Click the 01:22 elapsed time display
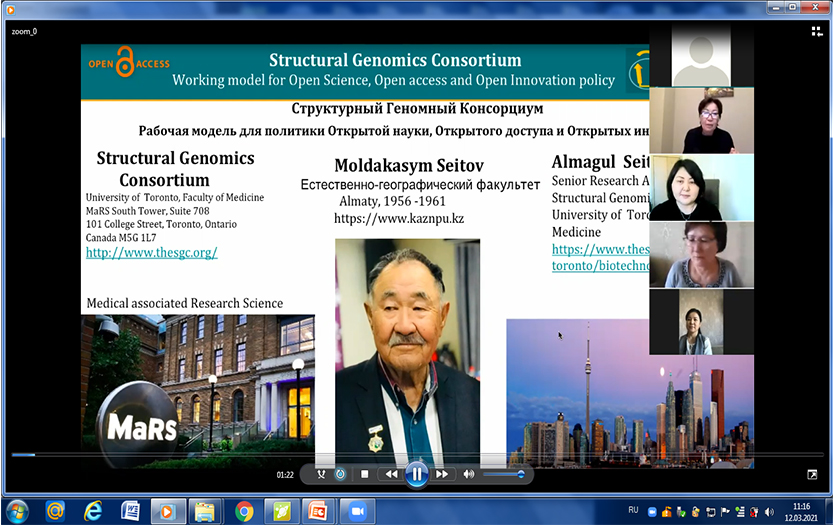Screen dimensions: 833x525 [x=285, y=475]
